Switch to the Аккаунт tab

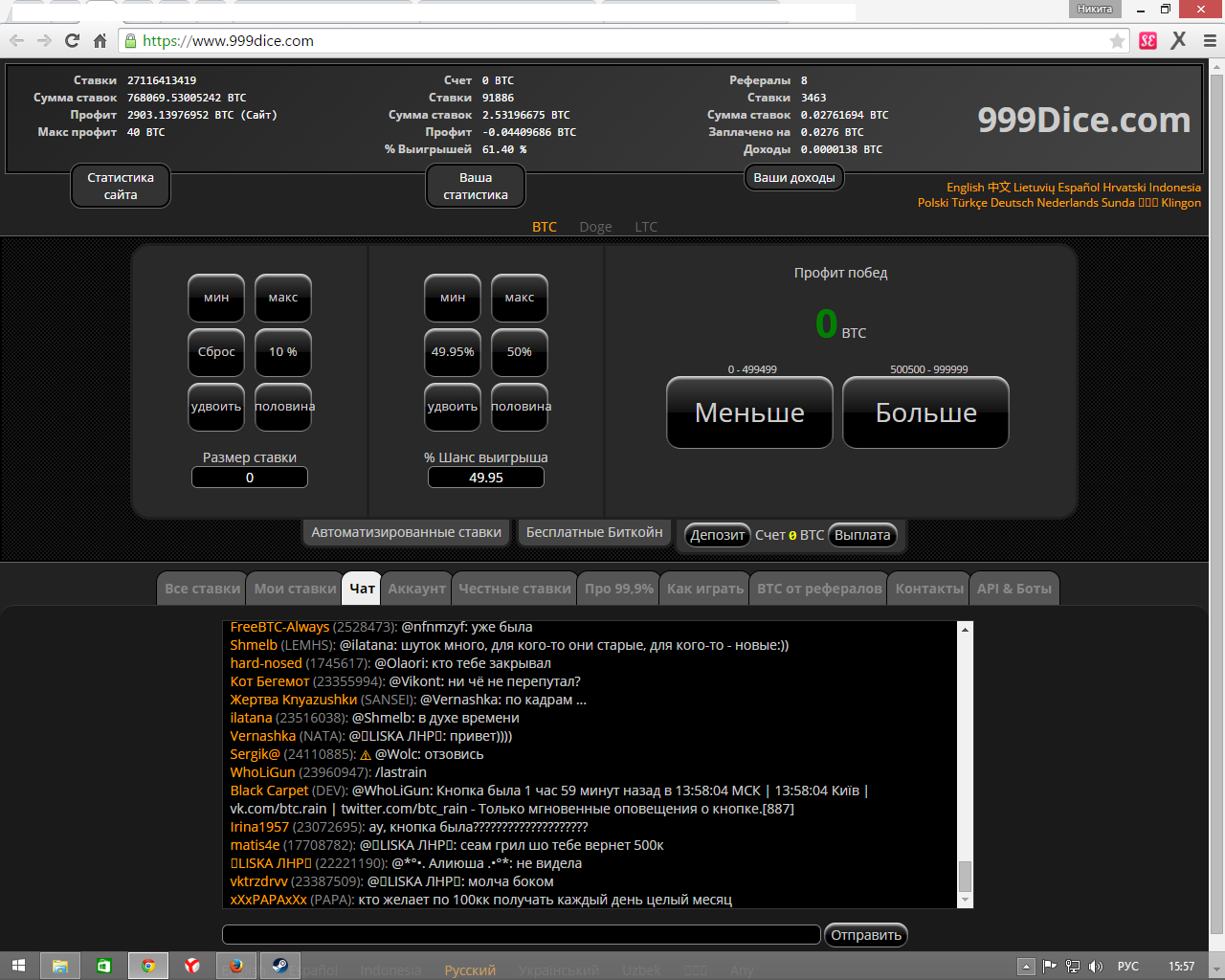coord(416,589)
